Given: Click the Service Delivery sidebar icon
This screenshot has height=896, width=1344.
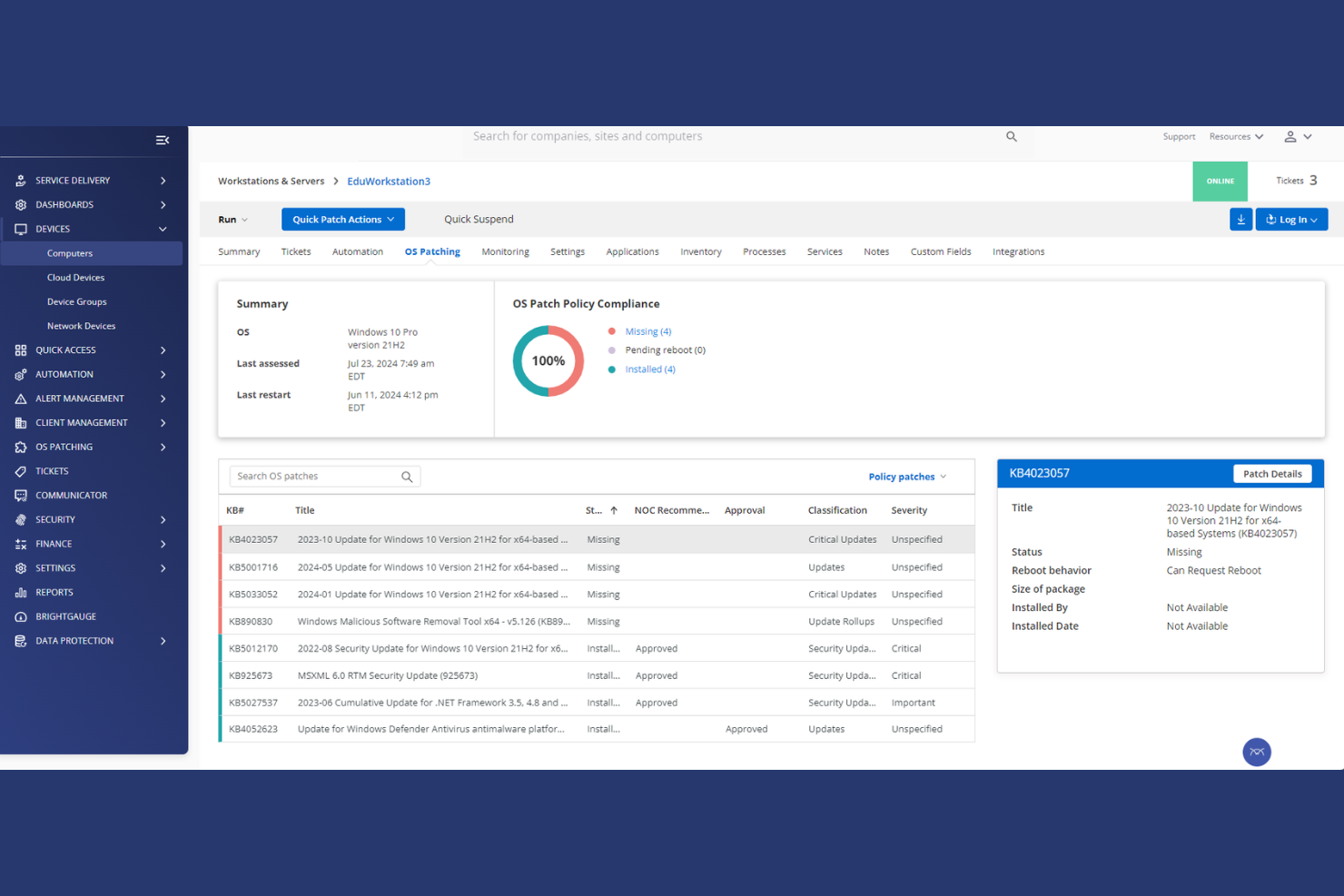Looking at the screenshot, I should [20, 181].
